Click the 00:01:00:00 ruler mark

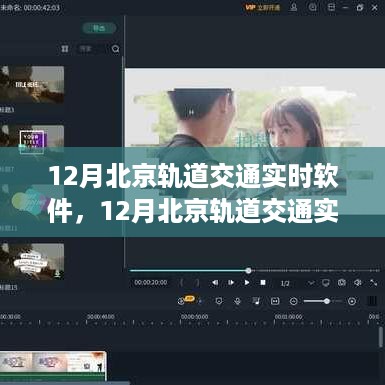[x=289, y=316]
